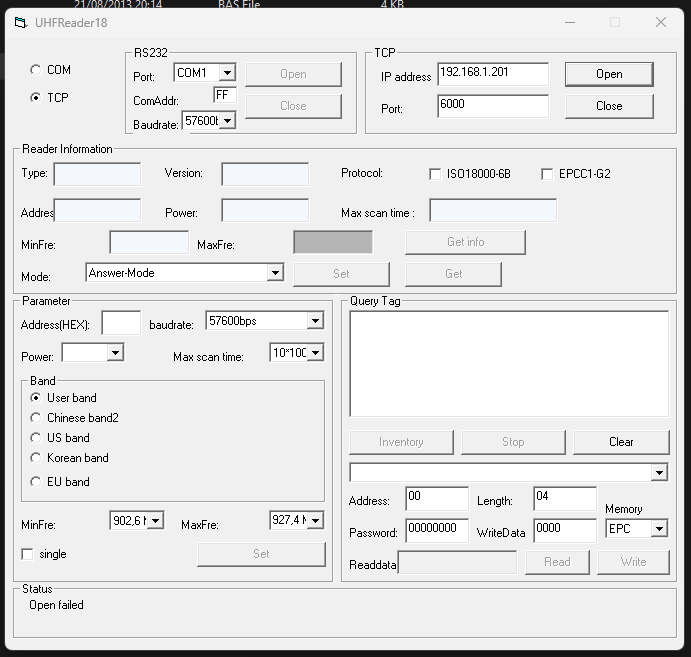Screen dimensions: 691x657
Task: Clear the Query Tag list
Action: click(620, 442)
